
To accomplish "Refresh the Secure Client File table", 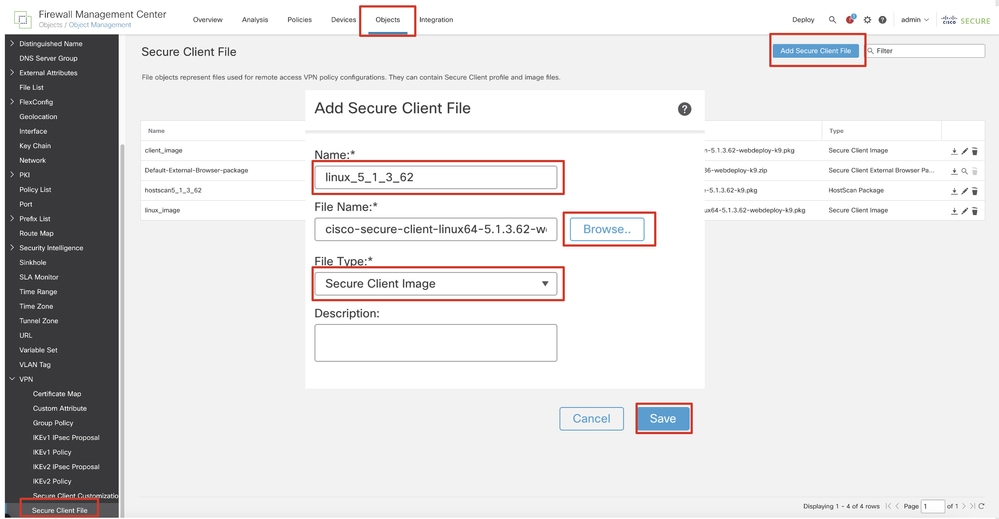I will (982, 506).
